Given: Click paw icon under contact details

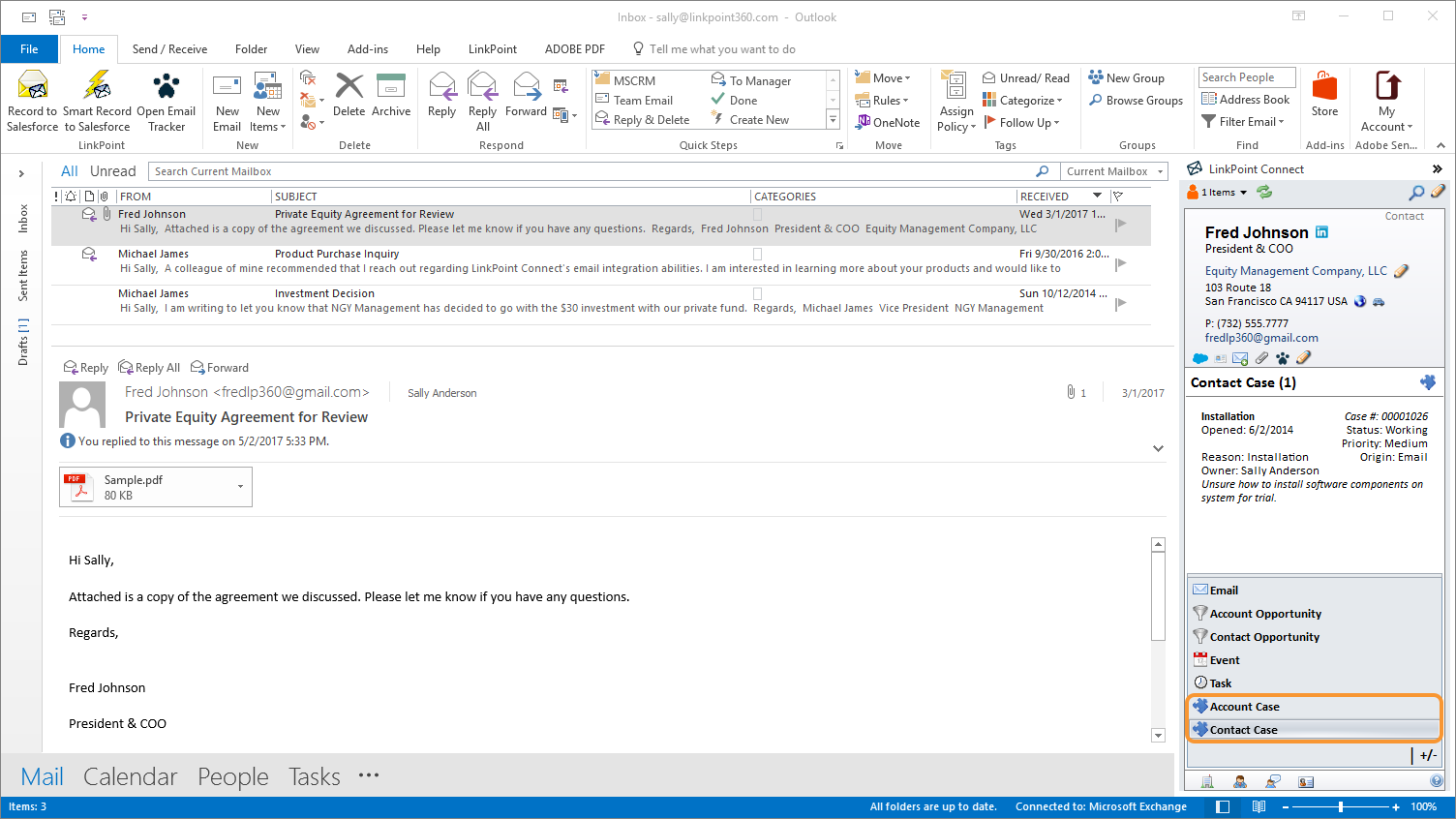Looking at the screenshot, I should coord(1283,358).
